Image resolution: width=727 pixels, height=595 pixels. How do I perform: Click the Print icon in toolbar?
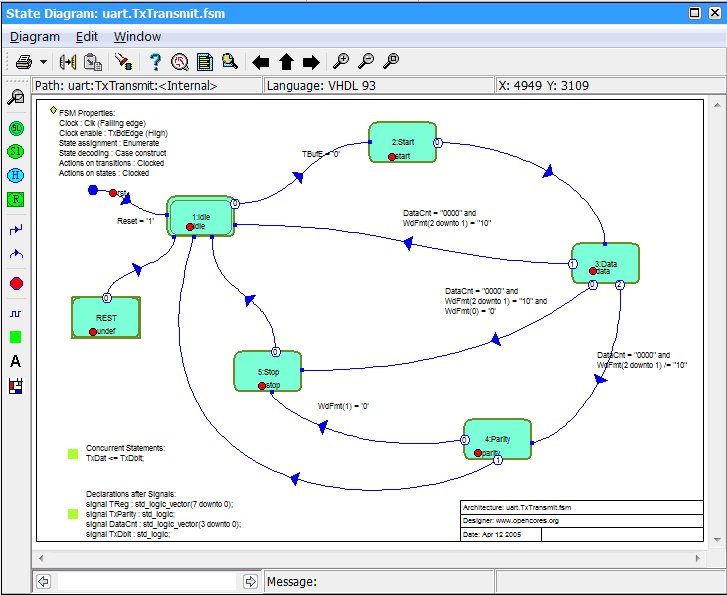point(23,62)
